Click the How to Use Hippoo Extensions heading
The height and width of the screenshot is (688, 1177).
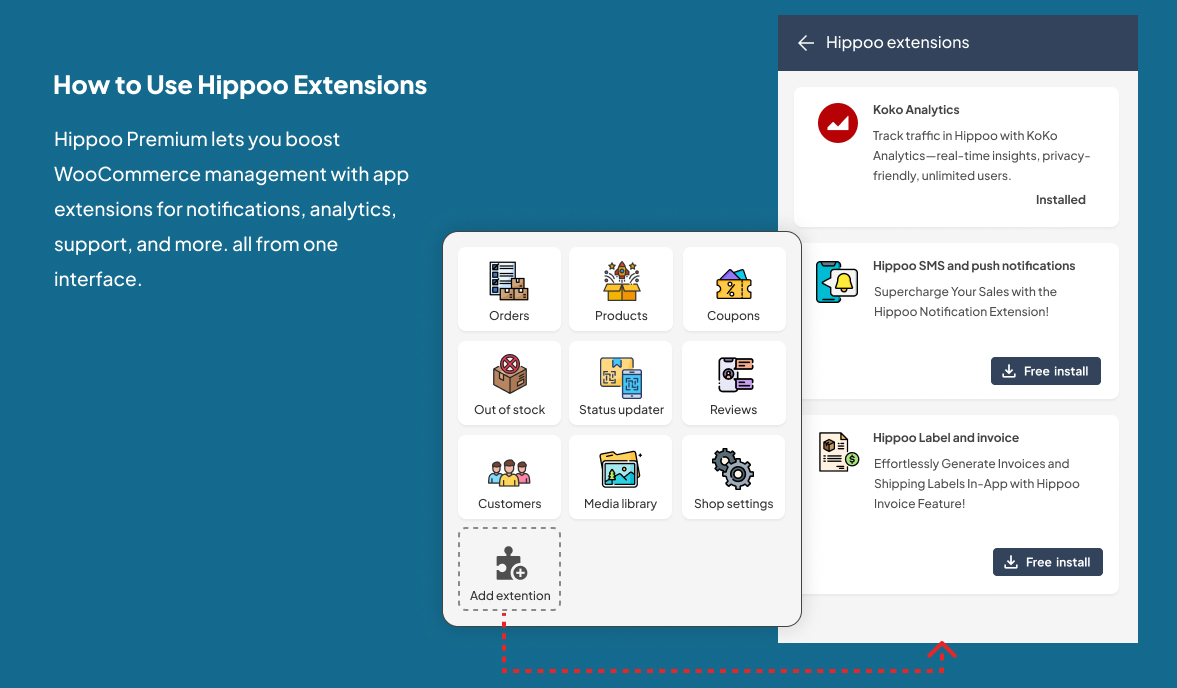pyautogui.click(x=240, y=85)
